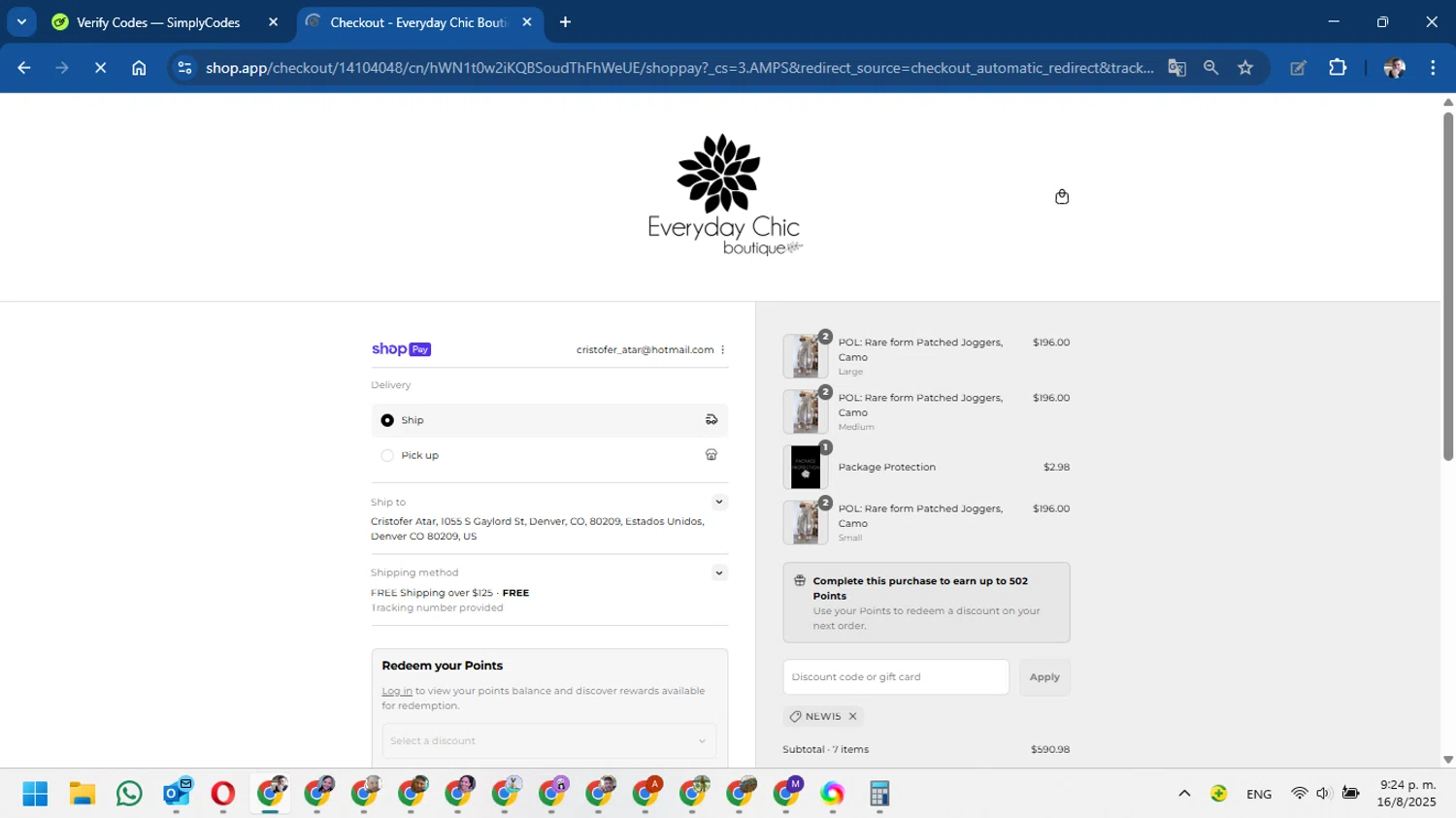Click the Subtotal 7 items text
This screenshot has height=818, width=1456.
coord(826,749)
